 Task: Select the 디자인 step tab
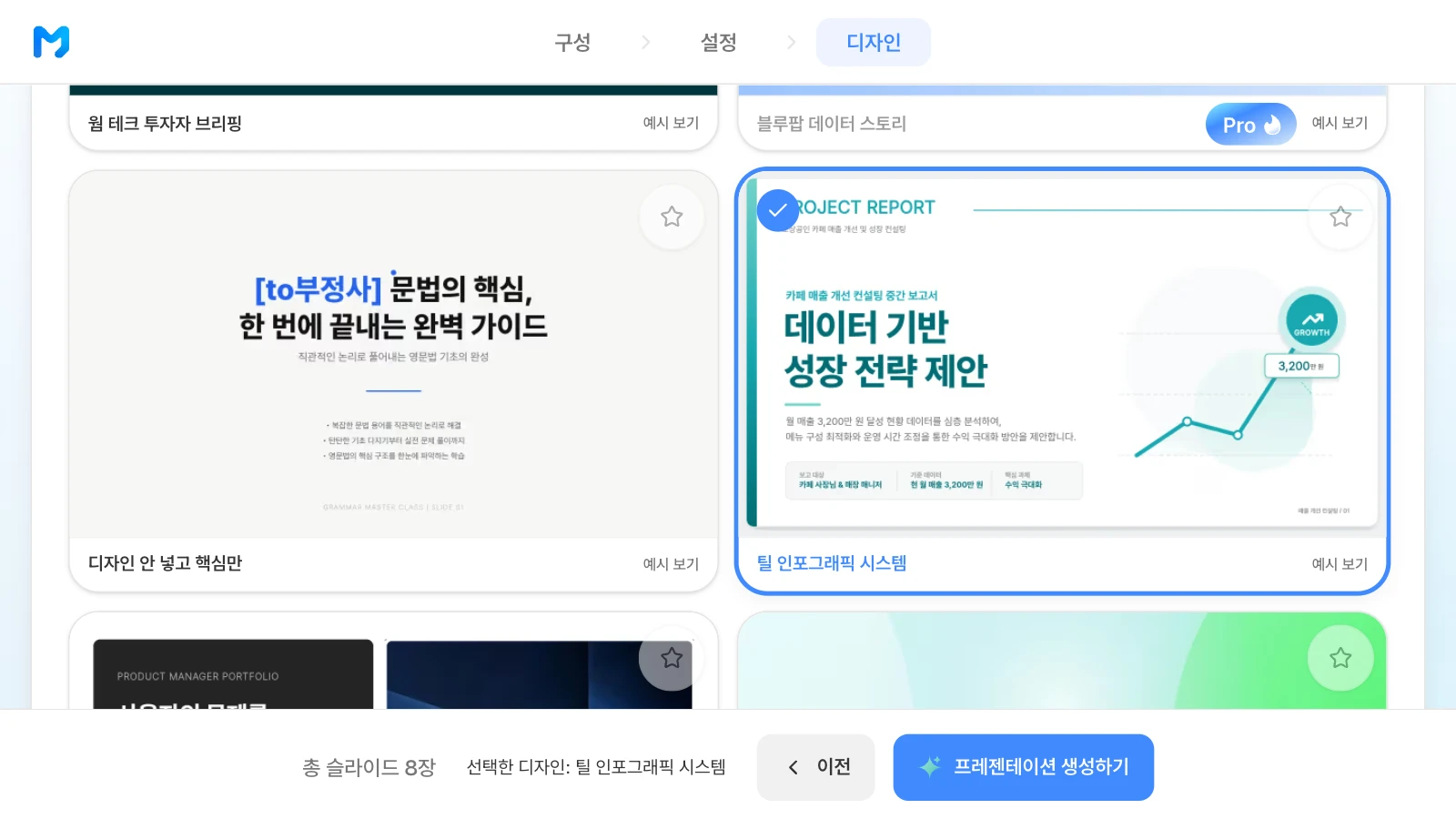pos(874,42)
